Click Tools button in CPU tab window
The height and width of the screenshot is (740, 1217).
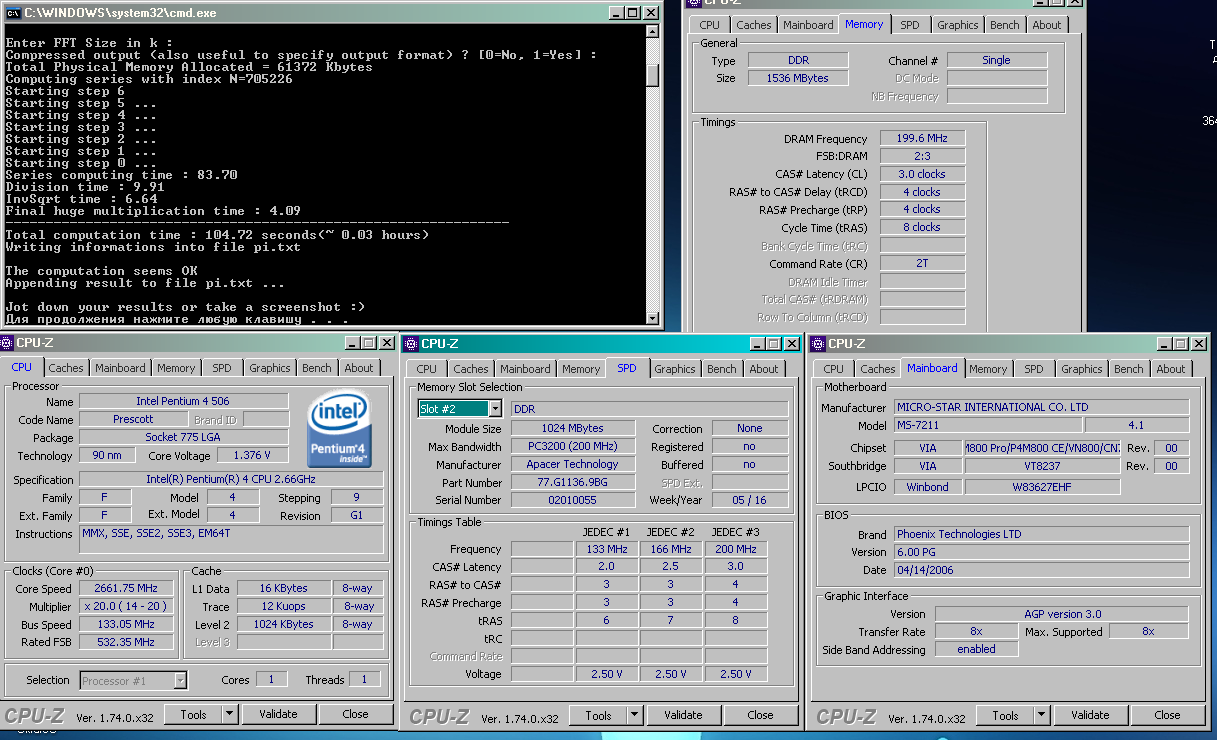193,714
